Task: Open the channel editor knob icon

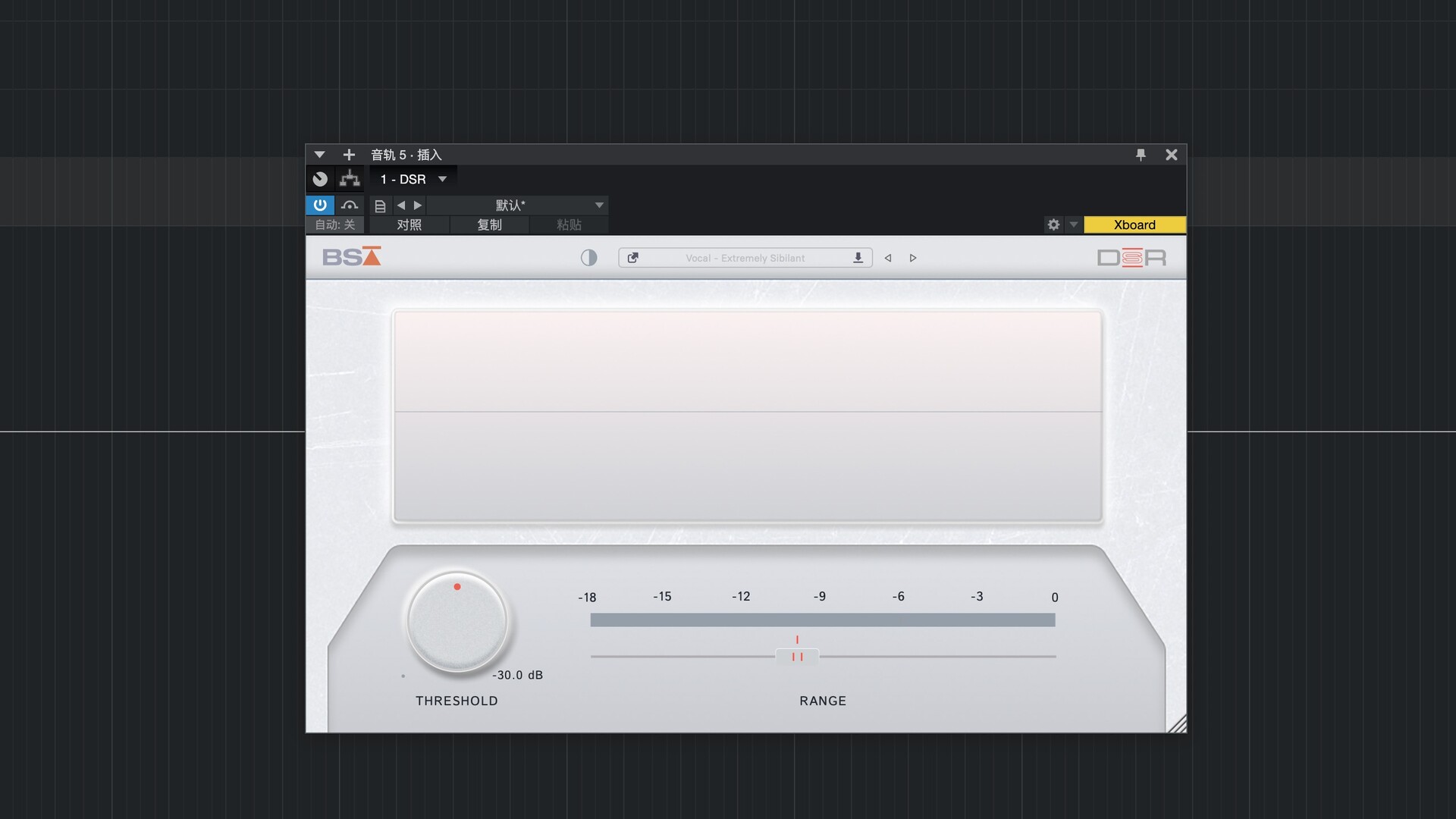Action: coord(320,179)
